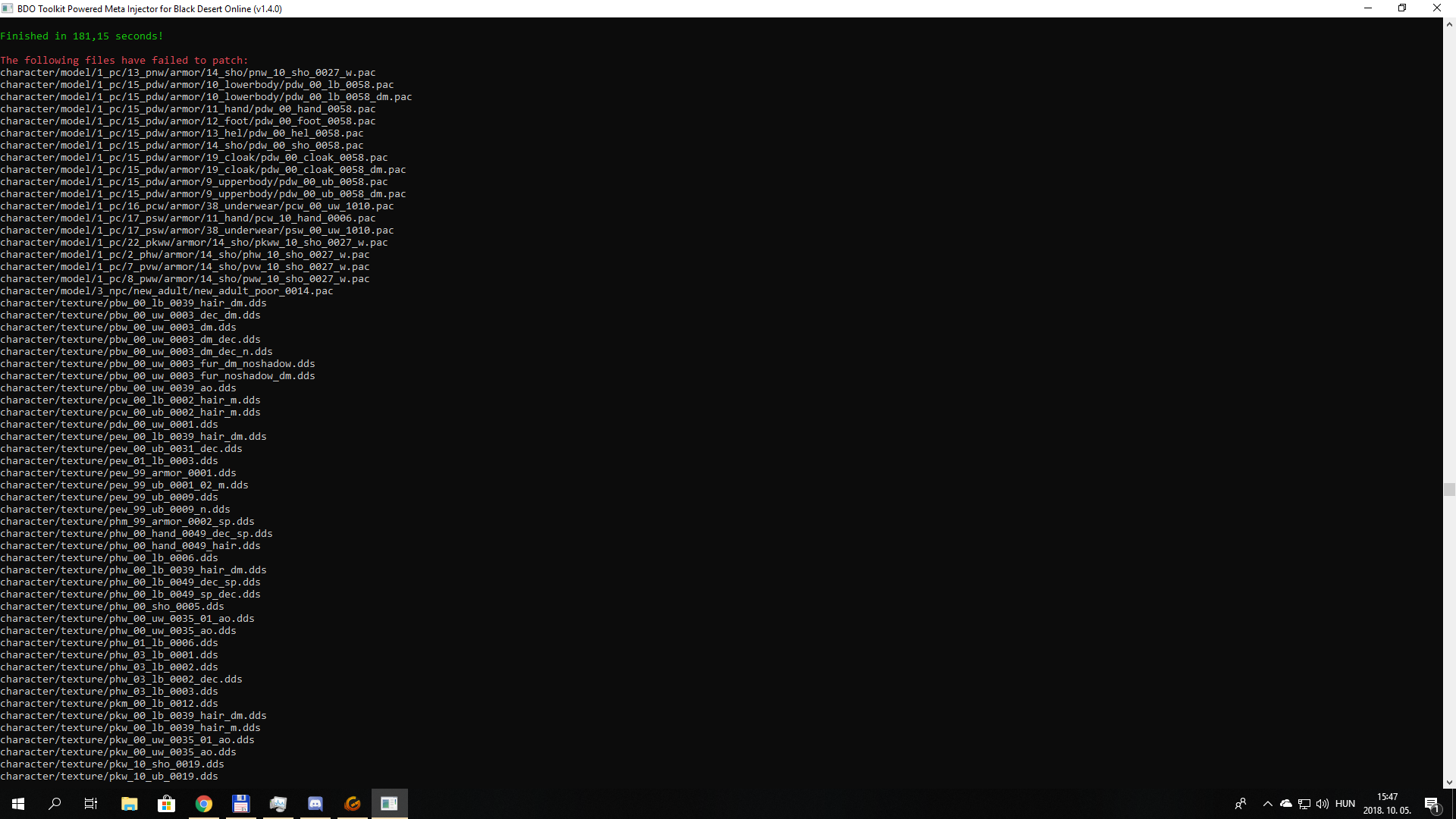Viewport: 1456px width, 819px height.
Task: Switch HUN keyboard input language
Action: [1345, 804]
